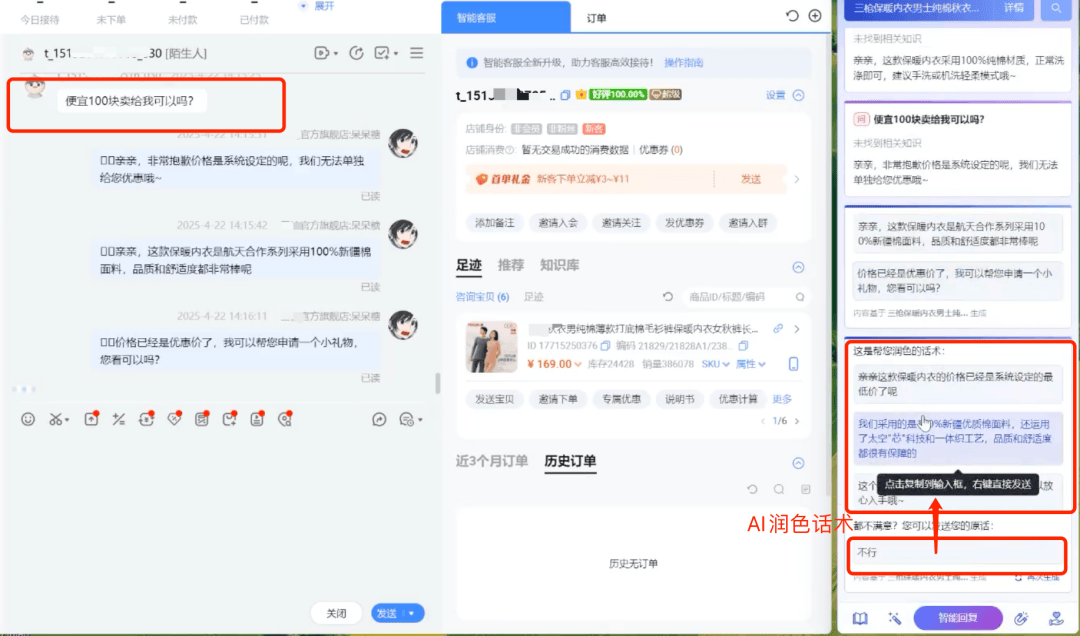Open the emoji picker in chat toolbar
The height and width of the screenshot is (636, 1080).
coord(28,420)
